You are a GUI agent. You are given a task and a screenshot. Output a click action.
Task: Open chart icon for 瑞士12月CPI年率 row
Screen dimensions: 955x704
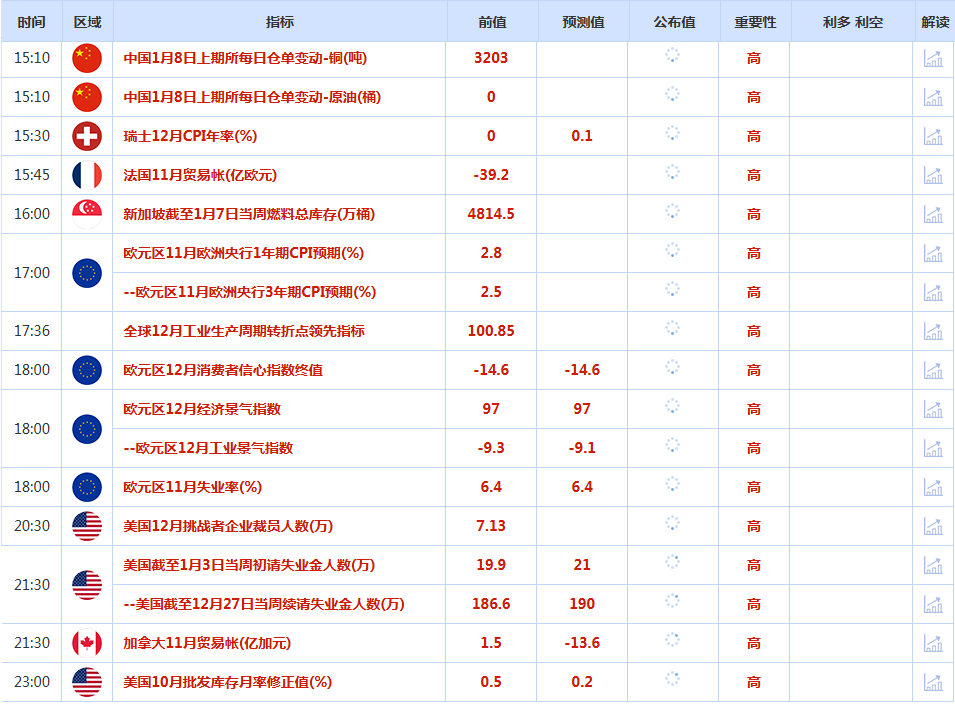tap(933, 136)
